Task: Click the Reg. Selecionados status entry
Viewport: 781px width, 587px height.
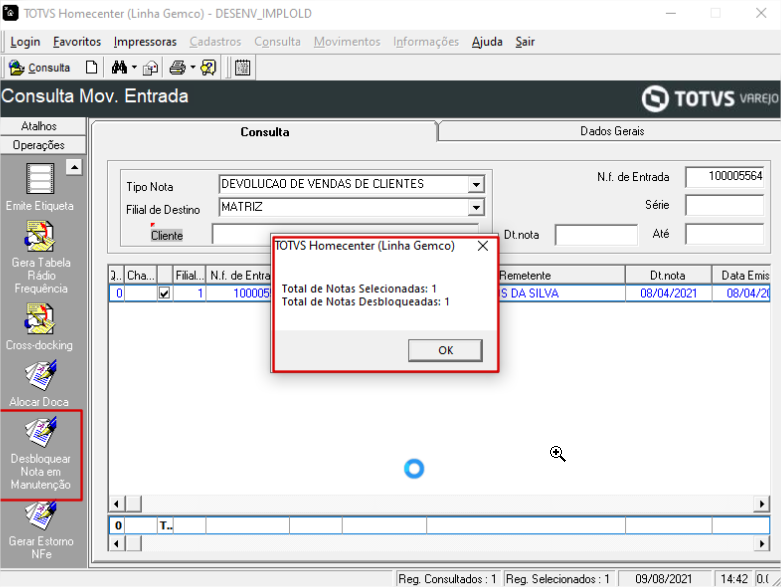Action: click(x=558, y=579)
